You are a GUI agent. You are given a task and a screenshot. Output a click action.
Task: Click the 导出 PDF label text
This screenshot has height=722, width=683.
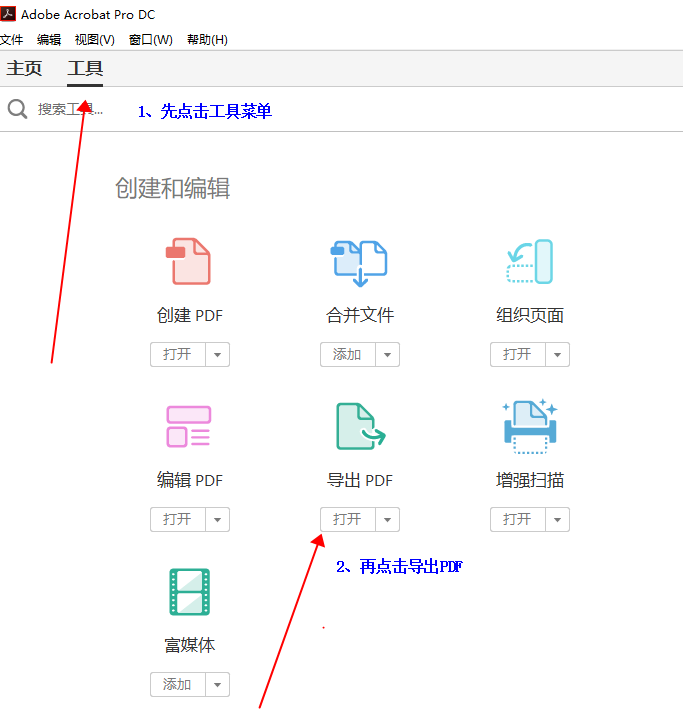360,480
